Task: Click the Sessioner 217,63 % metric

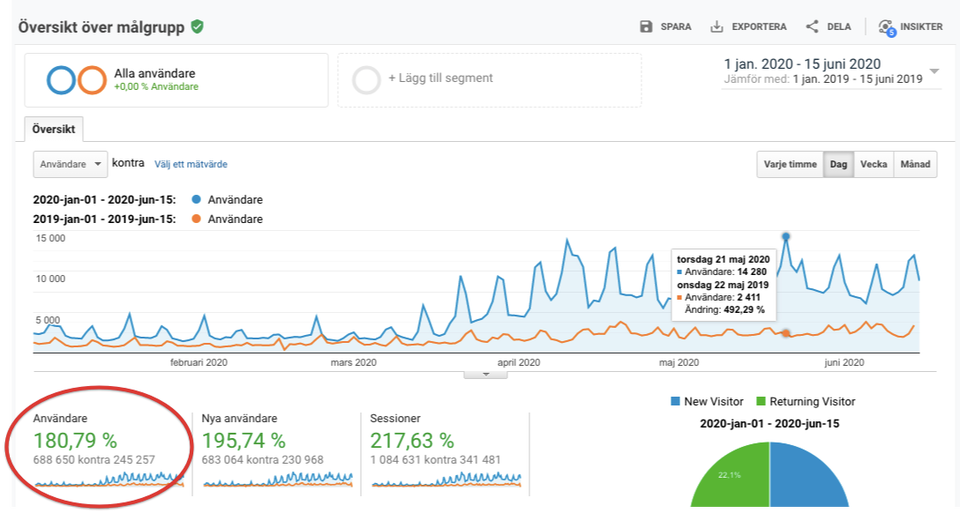Action: tap(412, 440)
